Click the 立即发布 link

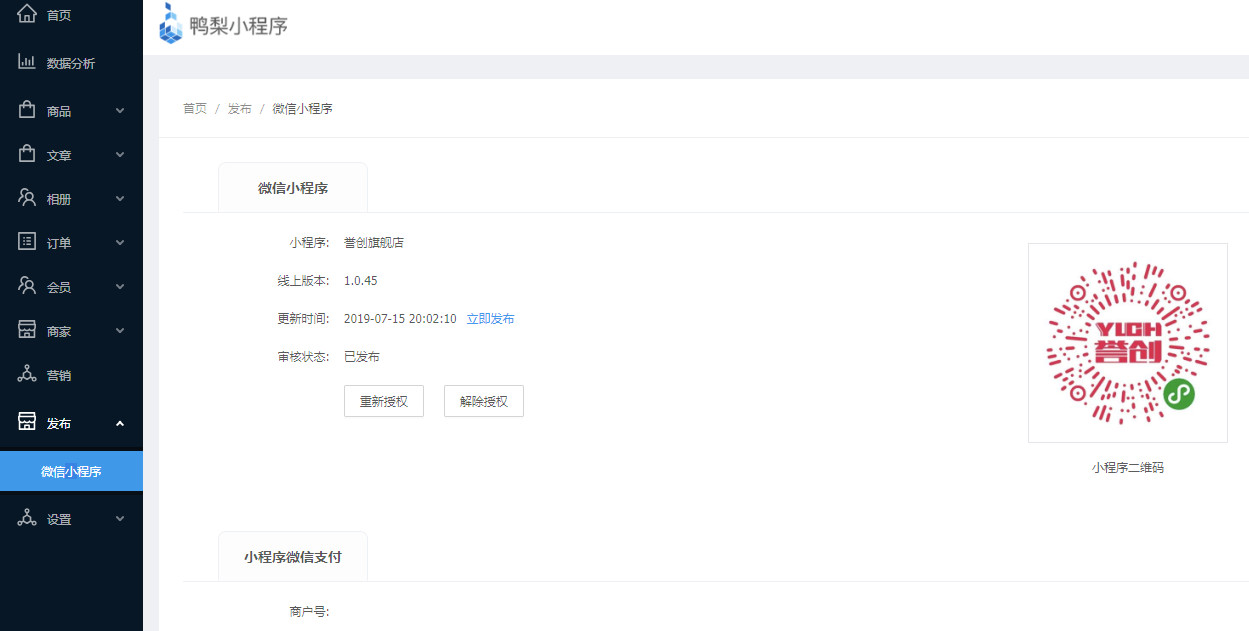491,319
